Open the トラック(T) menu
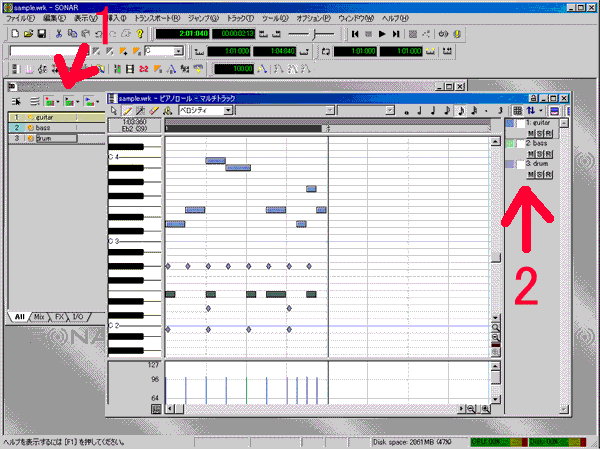600x450 pixels. tap(240, 18)
